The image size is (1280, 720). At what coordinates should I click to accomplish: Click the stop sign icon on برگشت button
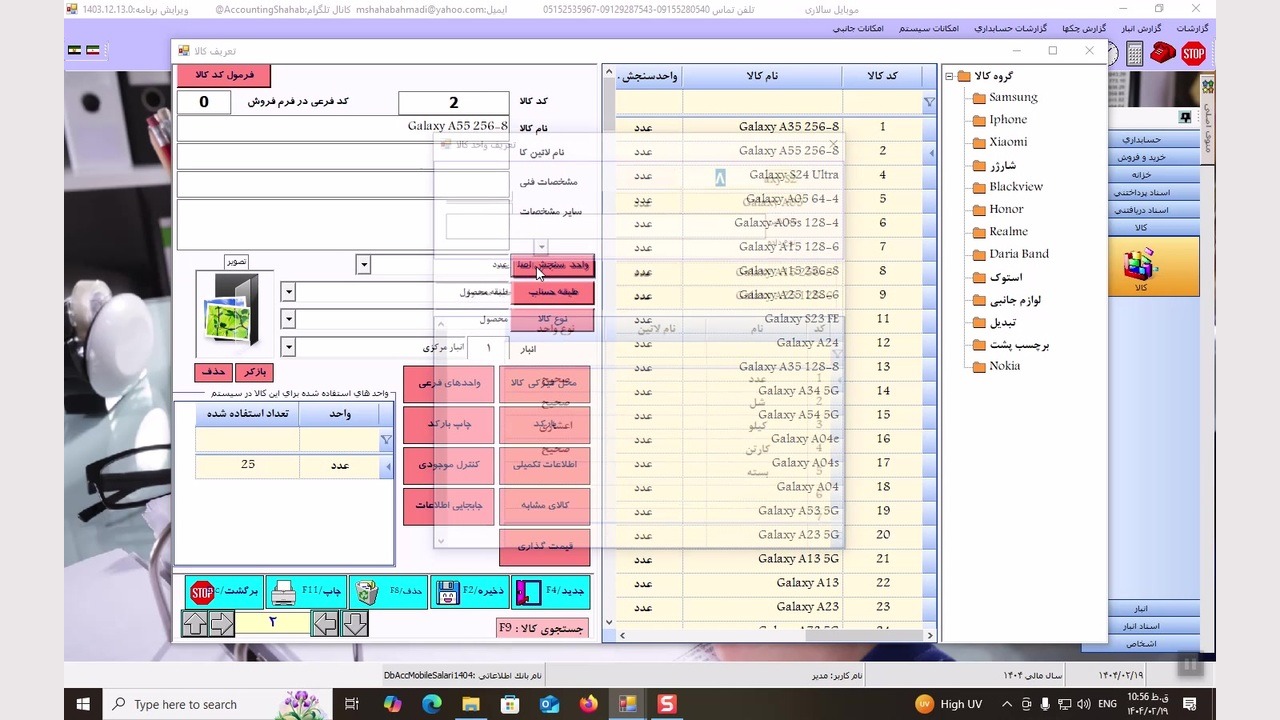pyautogui.click(x=202, y=593)
